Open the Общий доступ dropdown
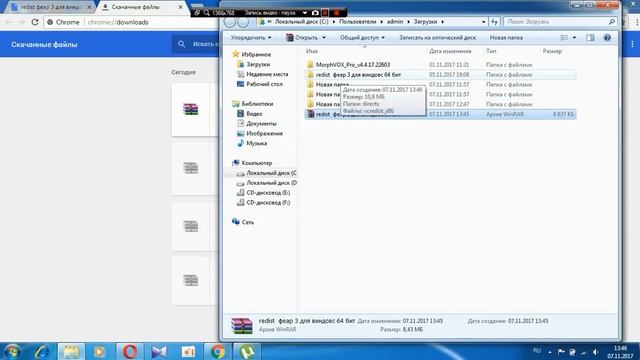The height and width of the screenshot is (360, 640). [x=362, y=38]
